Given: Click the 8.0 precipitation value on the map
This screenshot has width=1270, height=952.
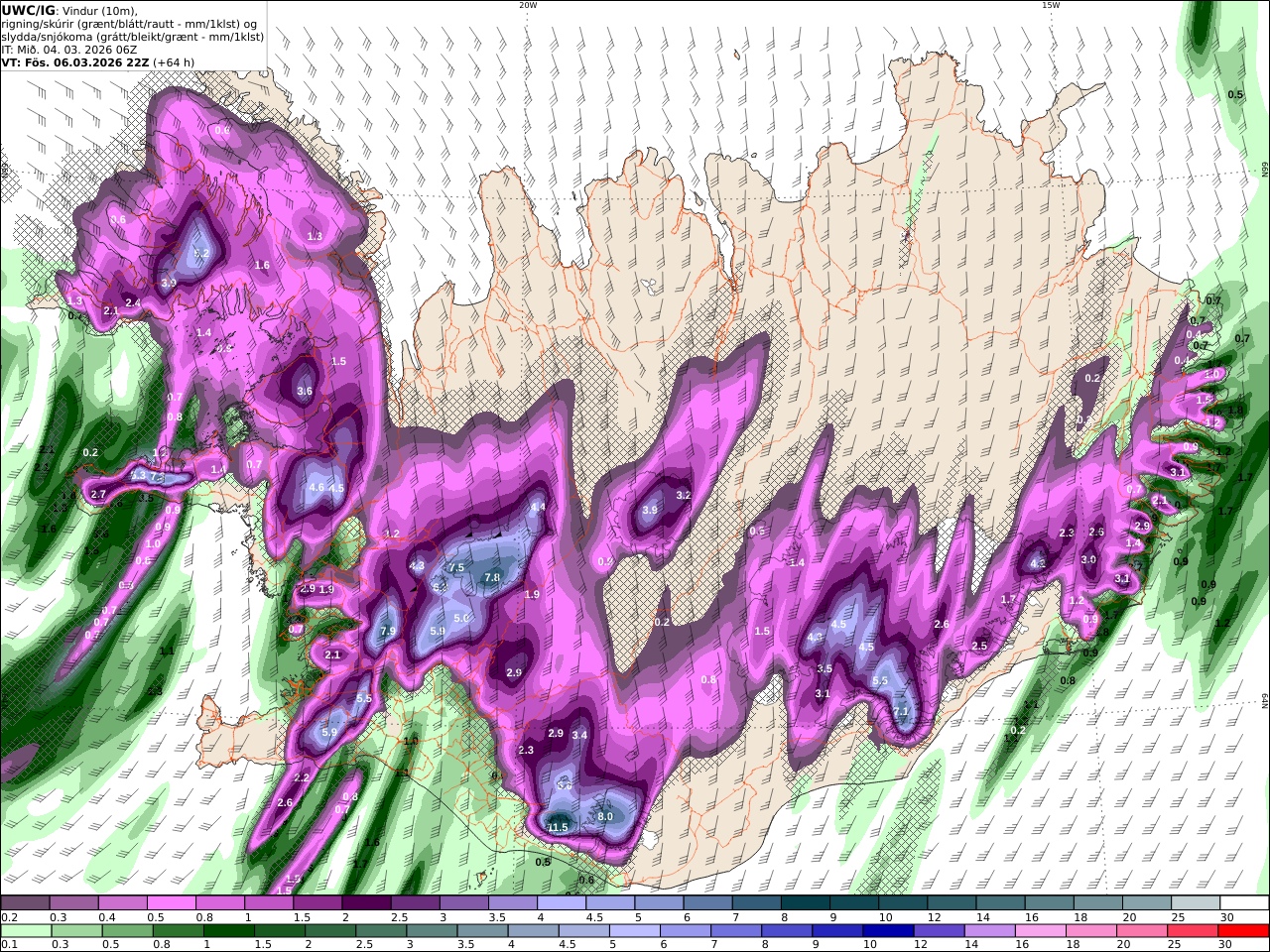Looking at the screenshot, I should (605, 816).
